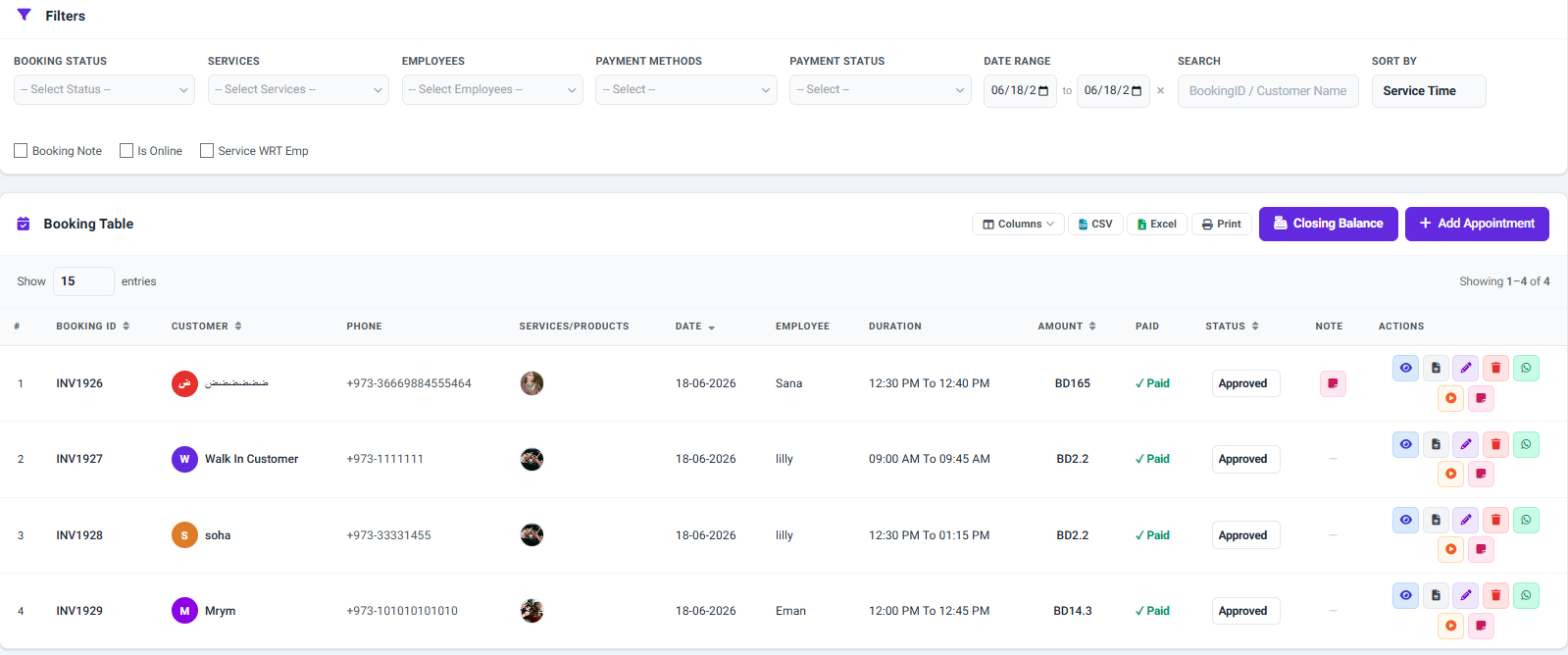Image resolution: width=1568 pixels, height=655 pixels.
Task: Check the Service WRT Emp option
Action: (207, 151)
